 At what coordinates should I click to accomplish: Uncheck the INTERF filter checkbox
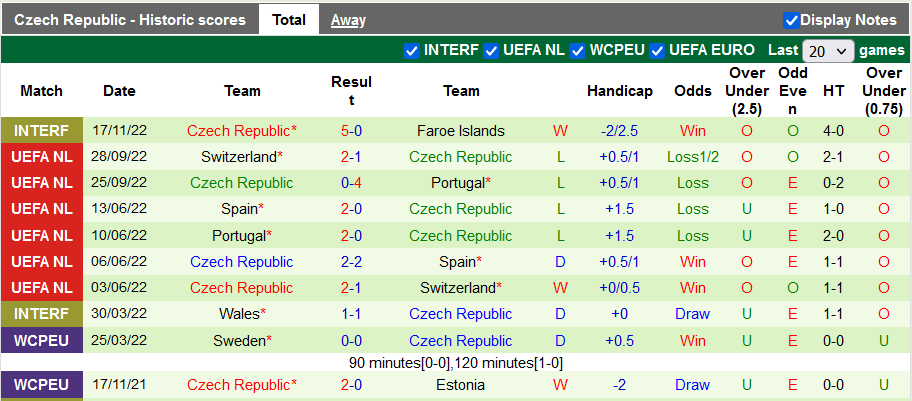(411, 50)
